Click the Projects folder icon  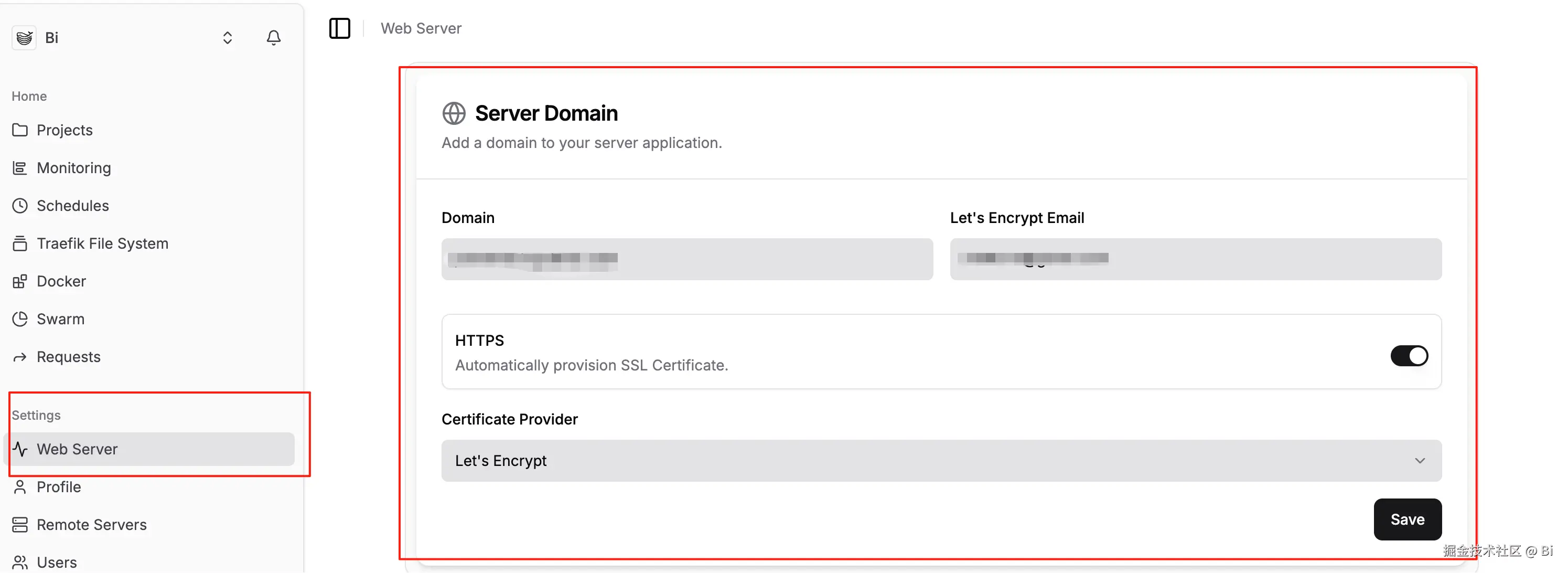20,130
